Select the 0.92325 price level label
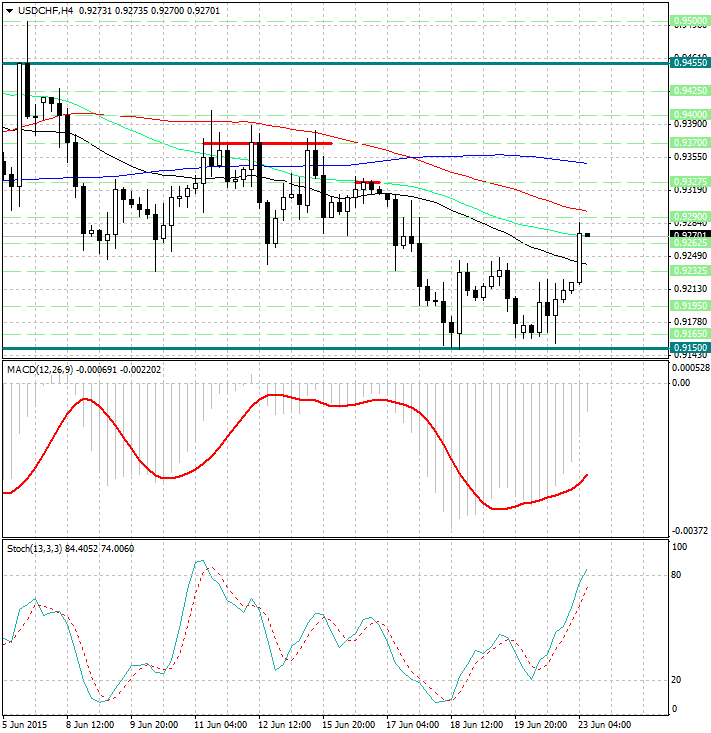711x733 pixels. coord(690,270)
